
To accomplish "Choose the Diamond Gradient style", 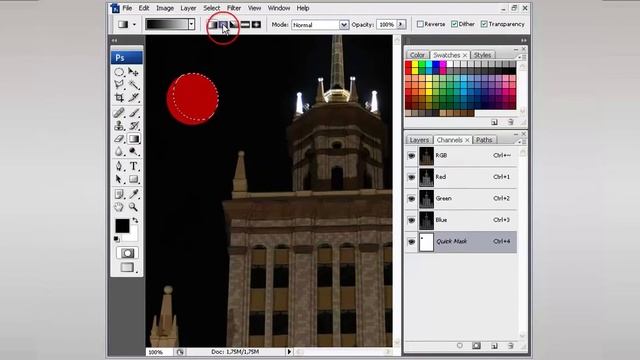I will (256, 24).
